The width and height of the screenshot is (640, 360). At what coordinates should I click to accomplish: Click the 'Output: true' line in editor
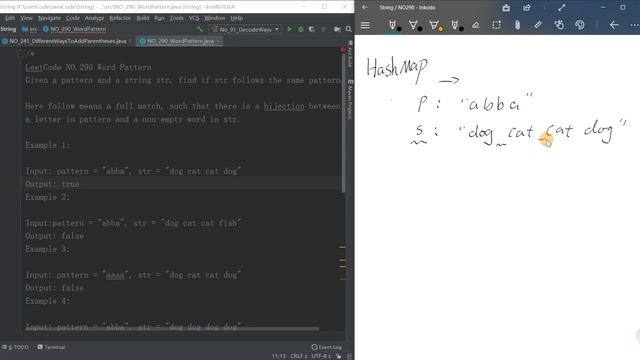(52, 184)
